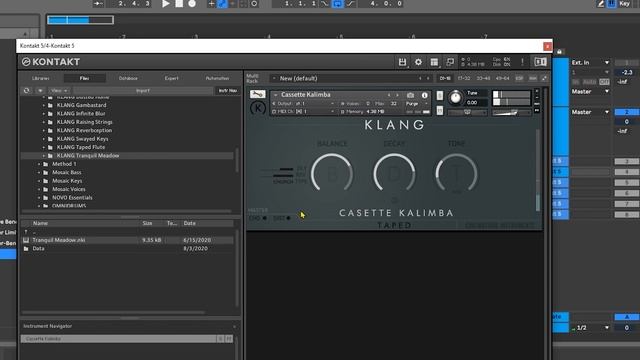Open the Purge dropdown menu

click(x=416, y=104)
